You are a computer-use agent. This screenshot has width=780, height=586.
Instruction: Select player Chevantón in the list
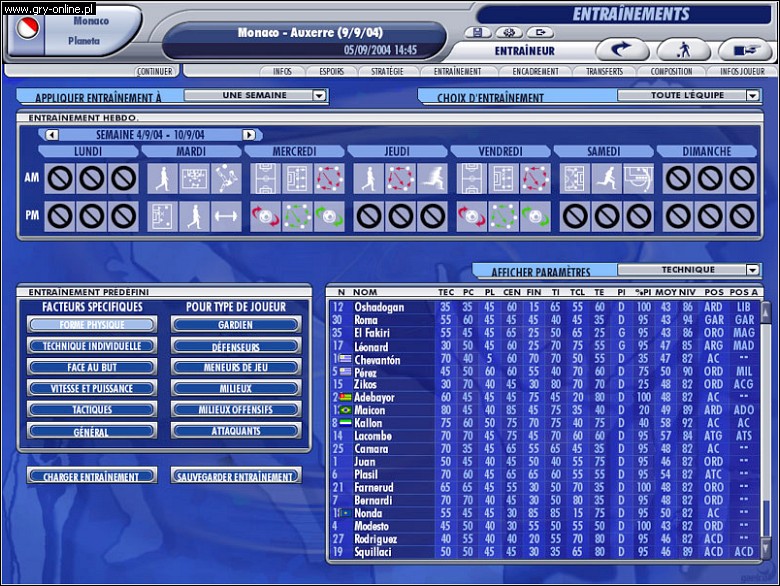pos(545,359)
